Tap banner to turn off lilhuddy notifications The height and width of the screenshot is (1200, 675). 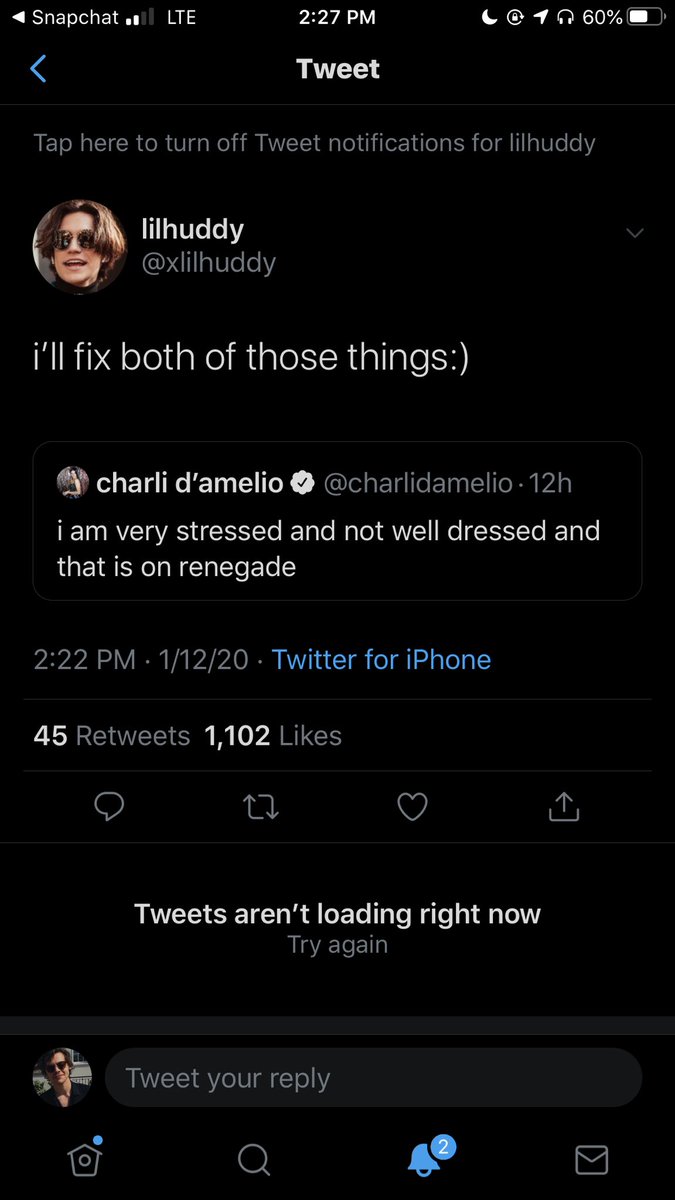[x=314, y=143]
